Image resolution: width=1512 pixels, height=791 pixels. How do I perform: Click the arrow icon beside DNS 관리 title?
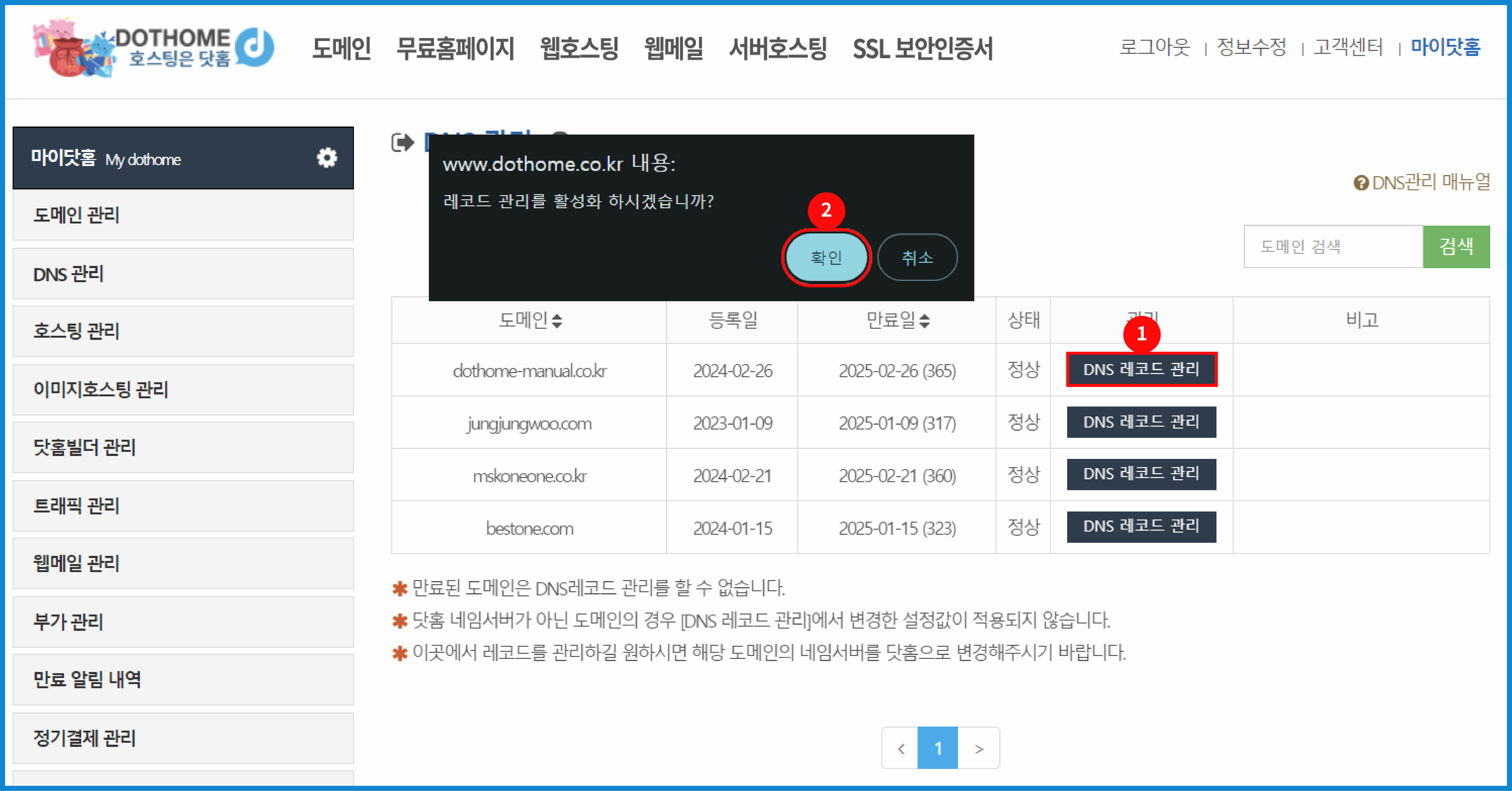point(403,143)
